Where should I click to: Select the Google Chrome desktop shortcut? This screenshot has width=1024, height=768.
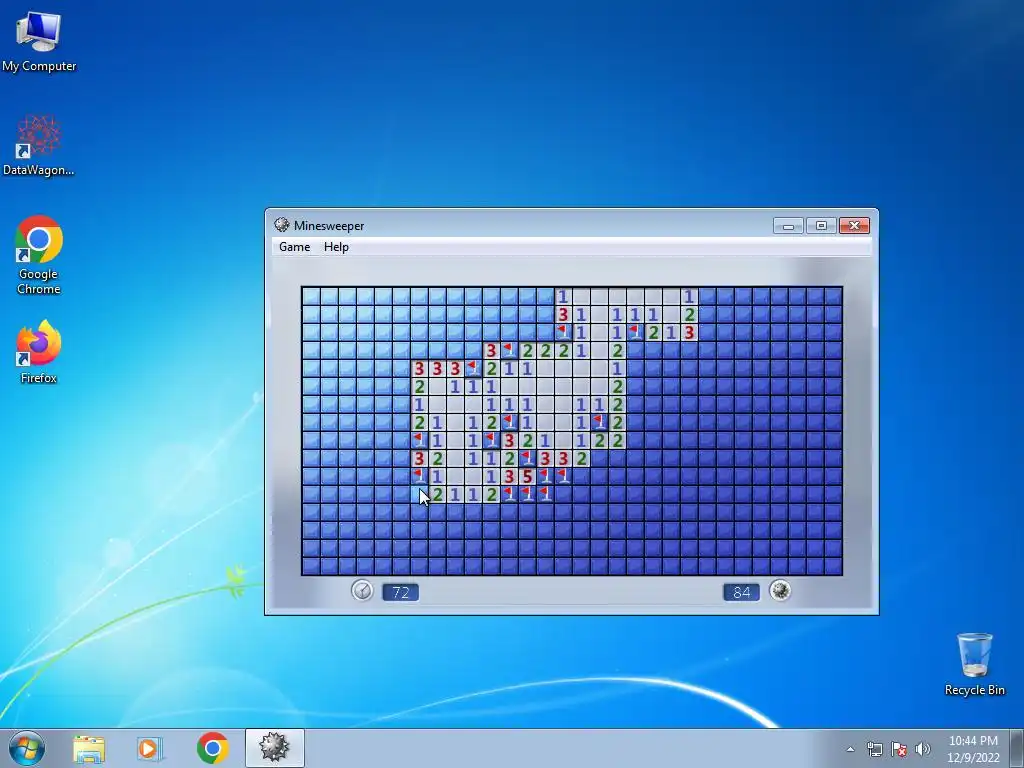tap(39, 255)
